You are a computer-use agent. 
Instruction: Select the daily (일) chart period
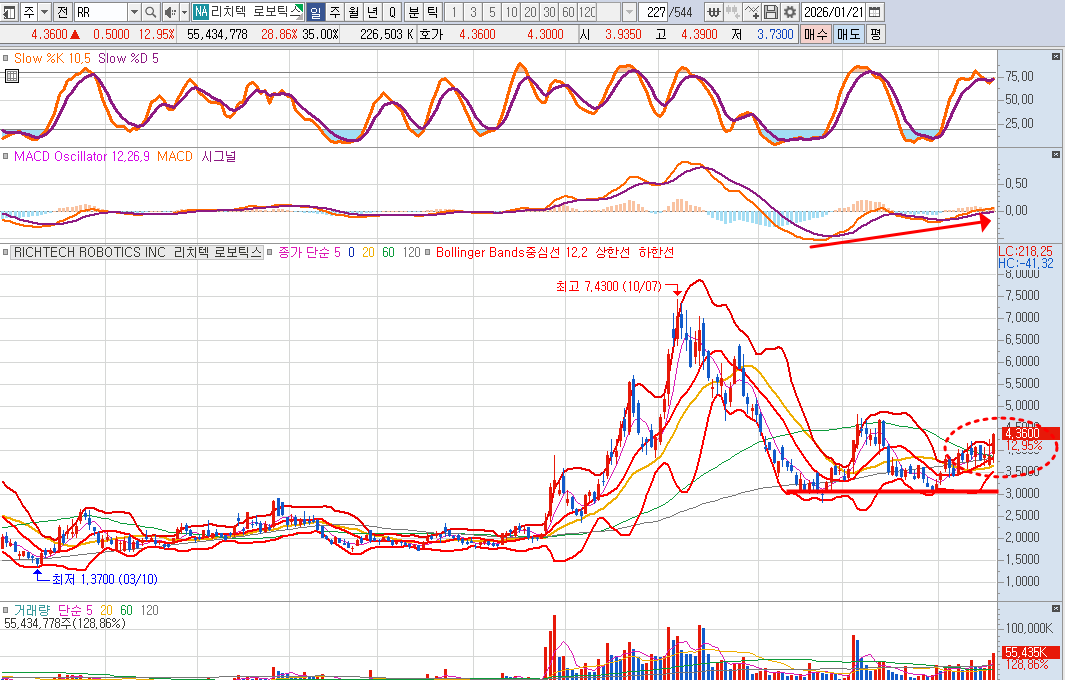(315, 12)
